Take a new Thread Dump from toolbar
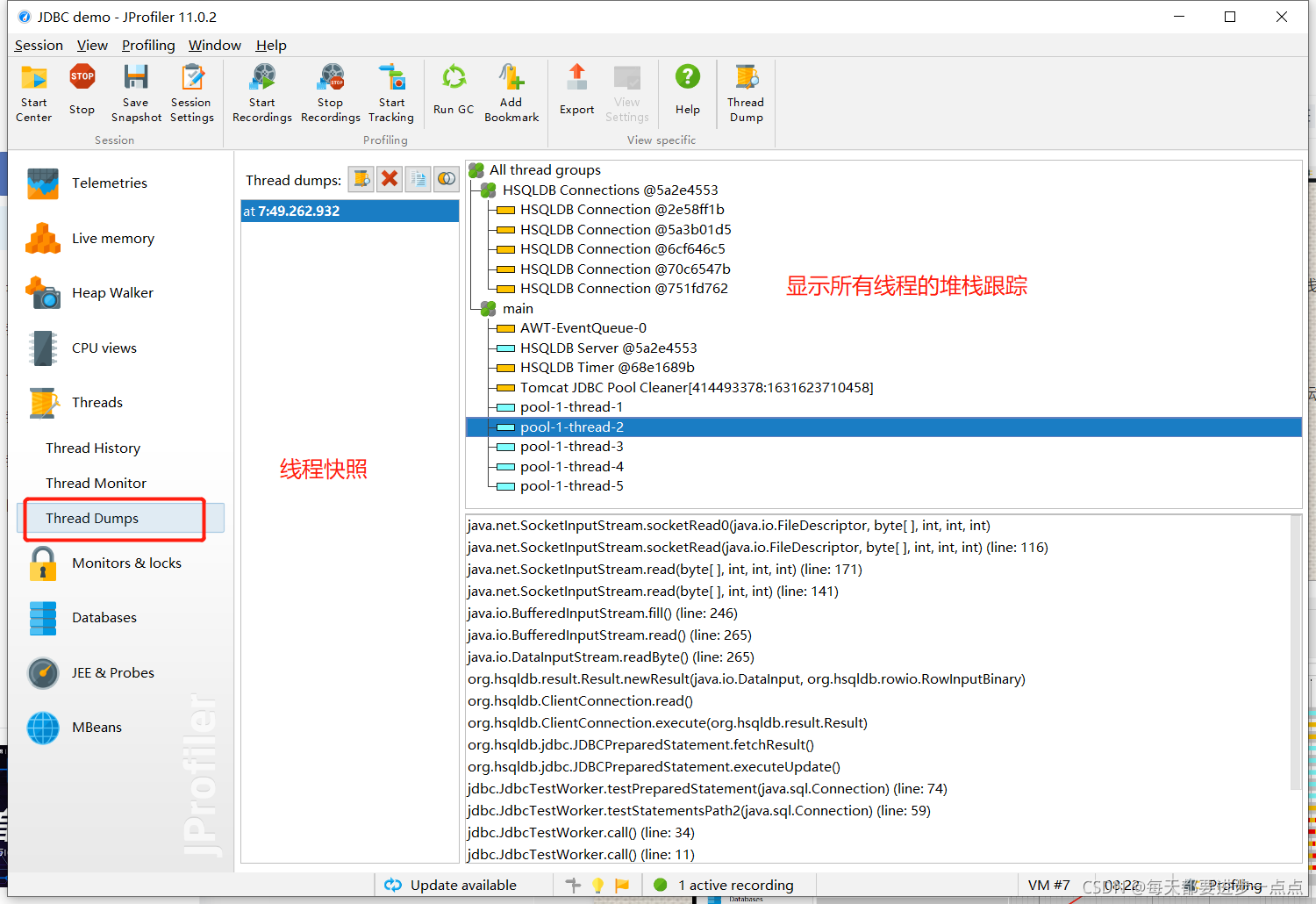Image resolution: width=1316 pixels, height=904 pixels. click(746, 93)
